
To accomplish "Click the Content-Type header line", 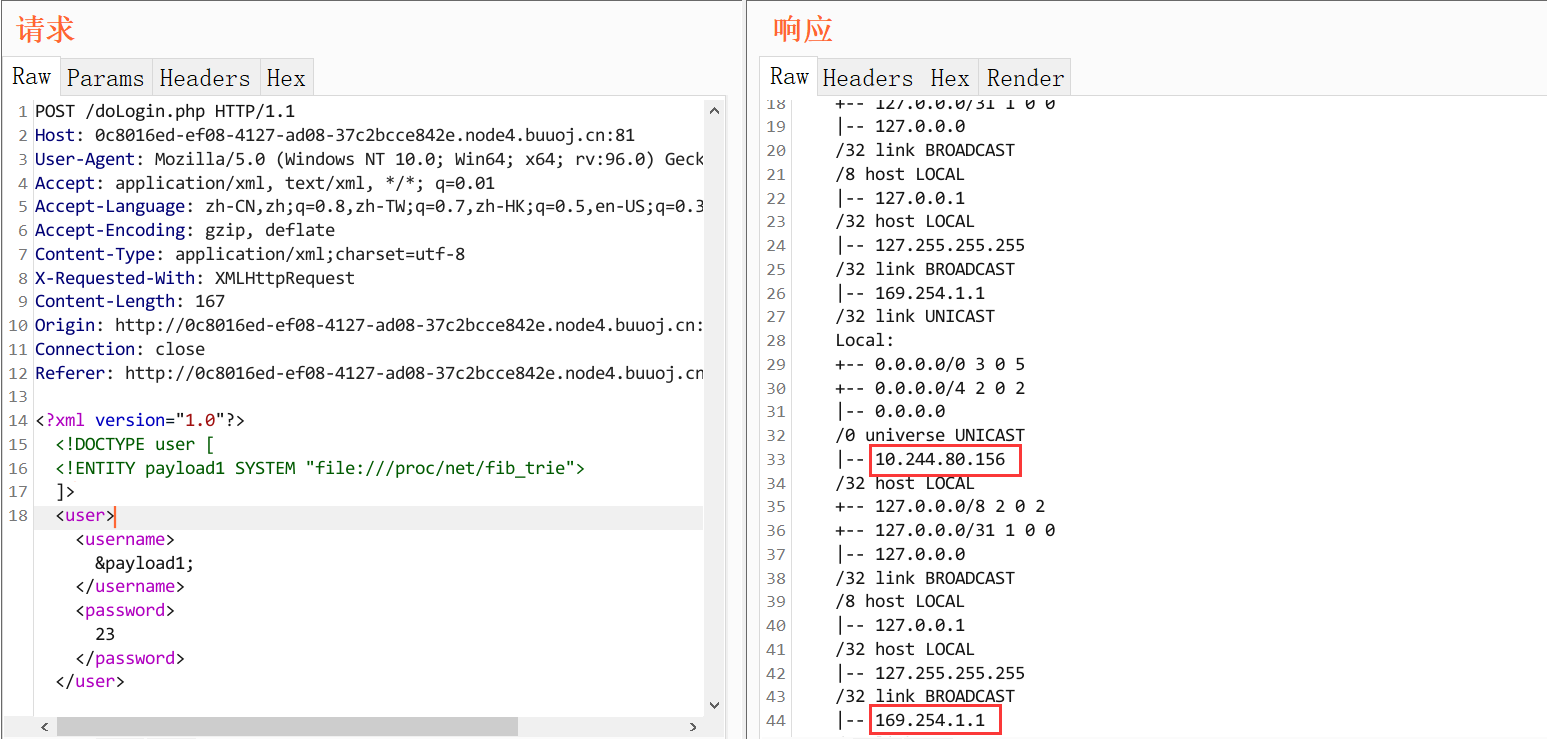I will pyautogui.click(x=250, y=254).
